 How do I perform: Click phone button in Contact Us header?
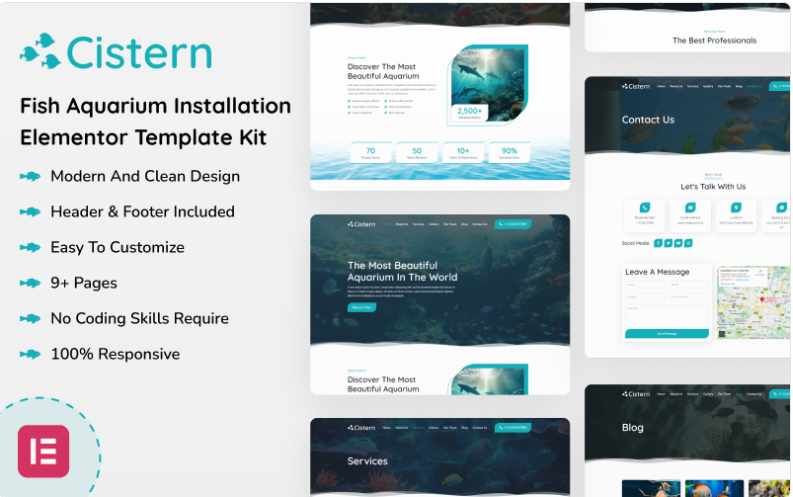[779, 86]
